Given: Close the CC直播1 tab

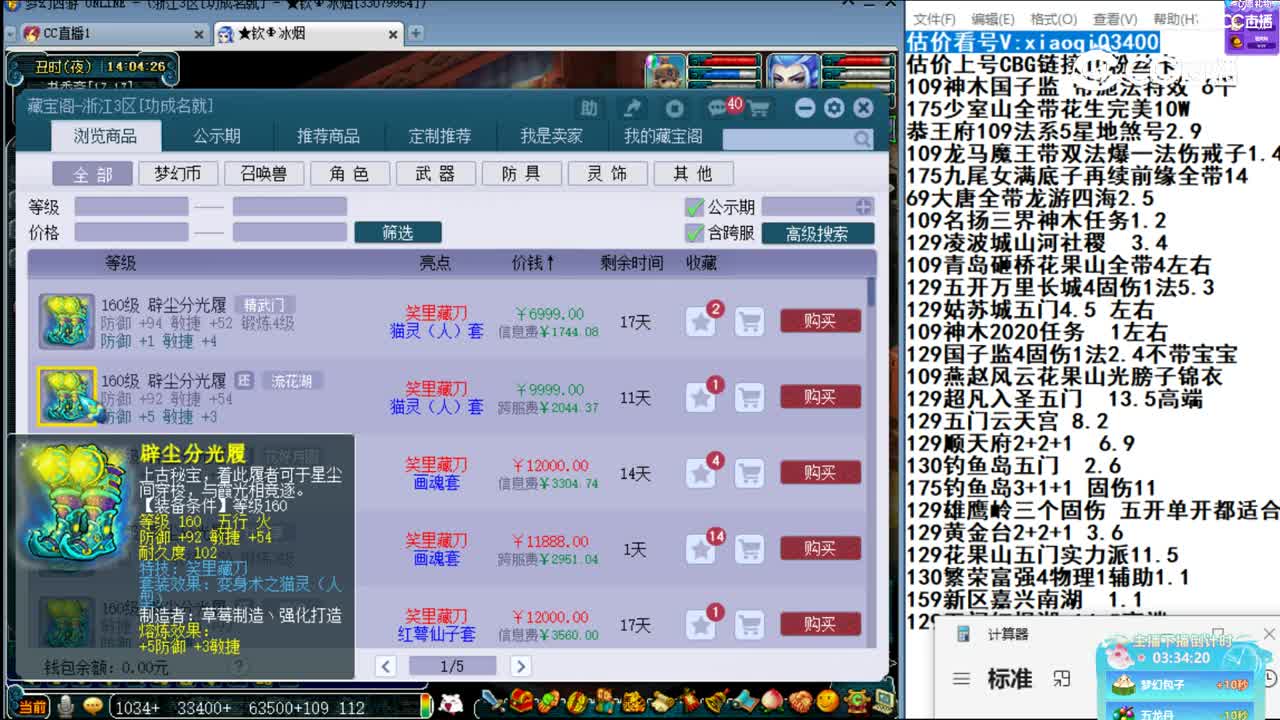Looking at the screenshot, I should point(198,34).
